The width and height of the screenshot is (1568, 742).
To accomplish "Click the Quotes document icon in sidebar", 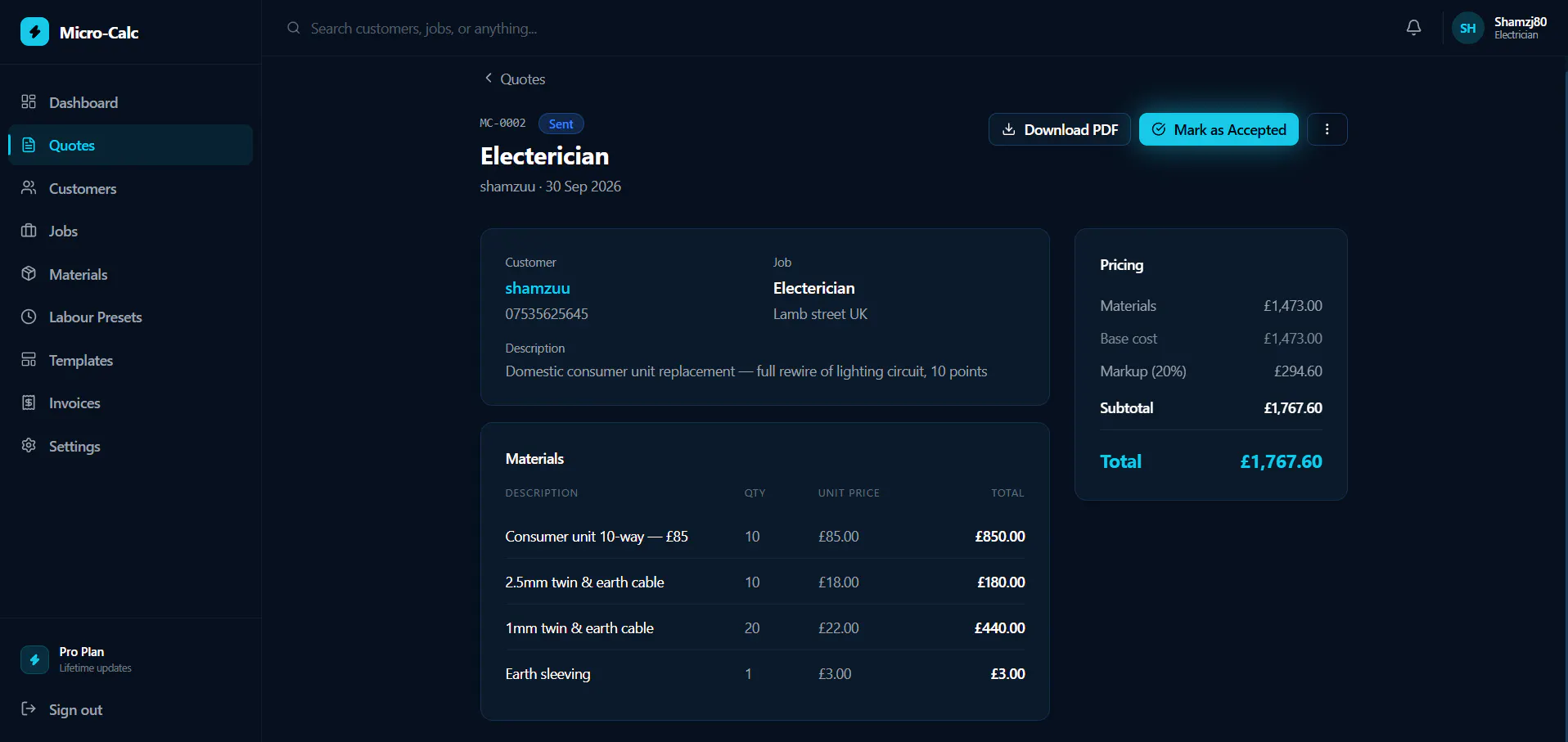I will [29, 145].
